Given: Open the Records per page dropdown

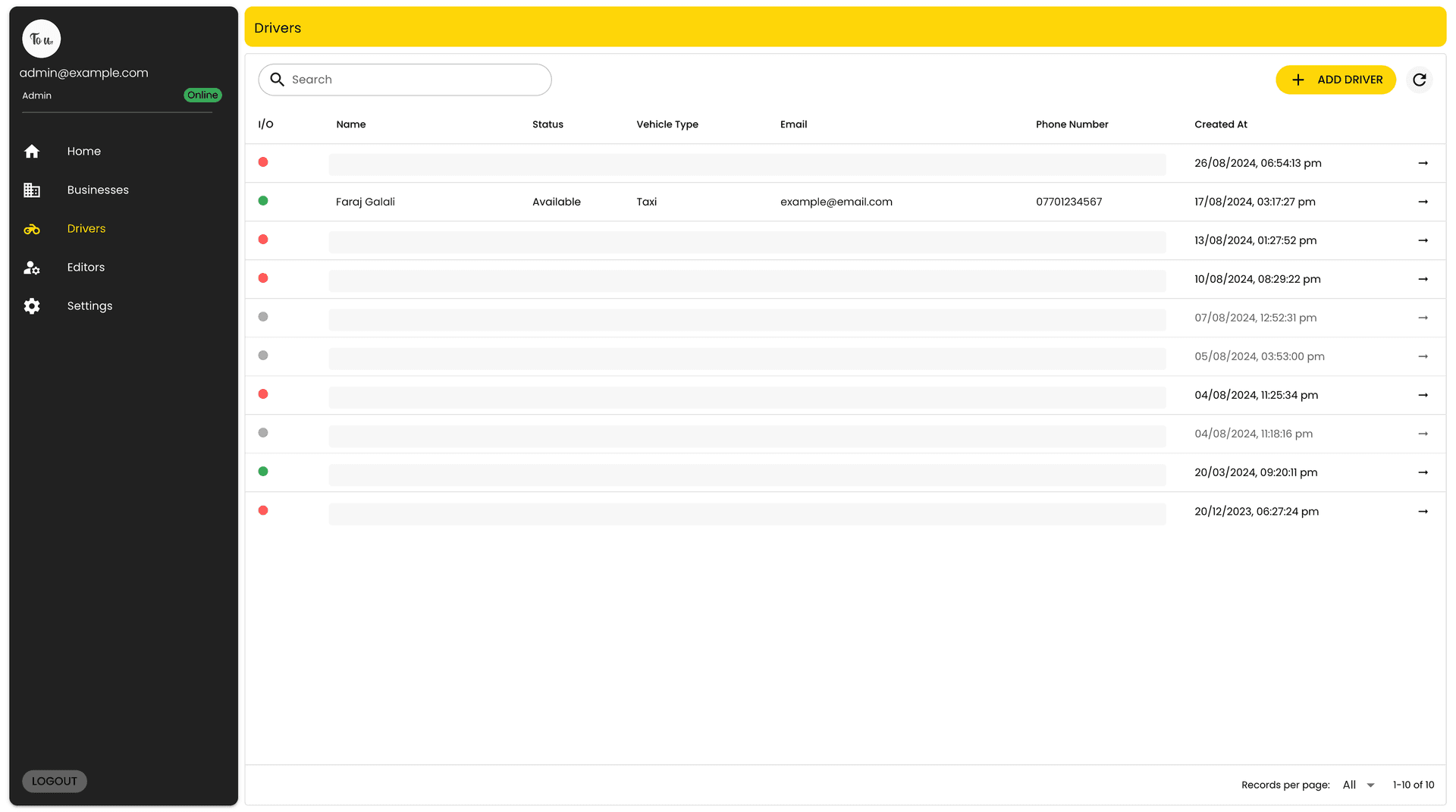Looking at the screenshot, I should coord(1358,785).
